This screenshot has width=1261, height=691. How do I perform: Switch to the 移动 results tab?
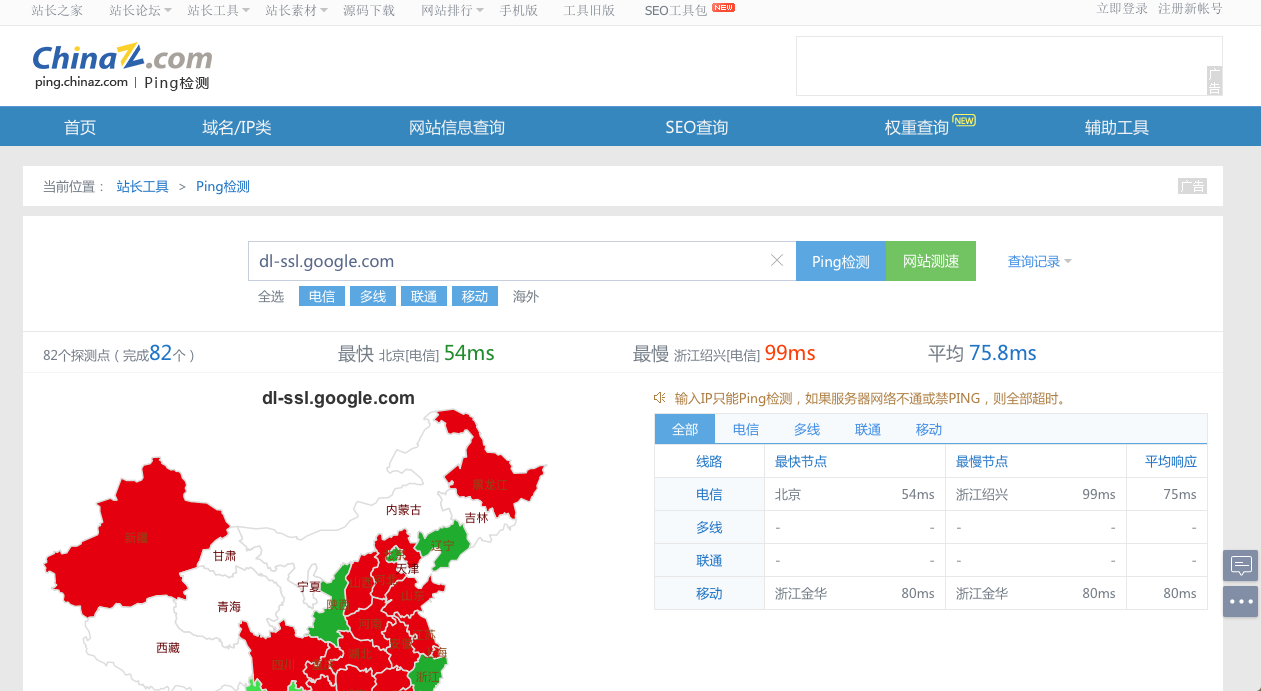coord(929,429)
